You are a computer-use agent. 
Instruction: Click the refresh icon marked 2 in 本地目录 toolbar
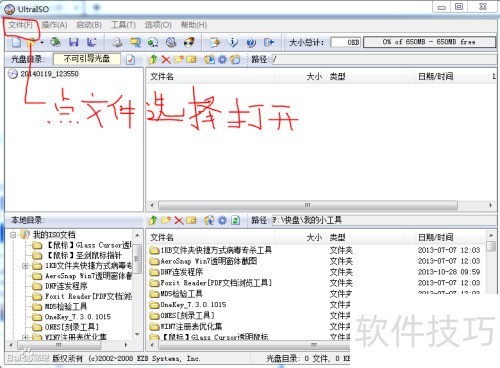tap(235, 220)
